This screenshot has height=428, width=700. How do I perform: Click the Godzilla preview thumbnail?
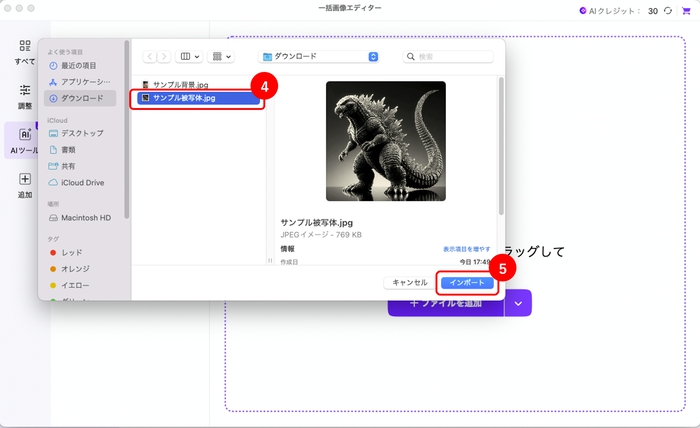click(x=386, y=141)
